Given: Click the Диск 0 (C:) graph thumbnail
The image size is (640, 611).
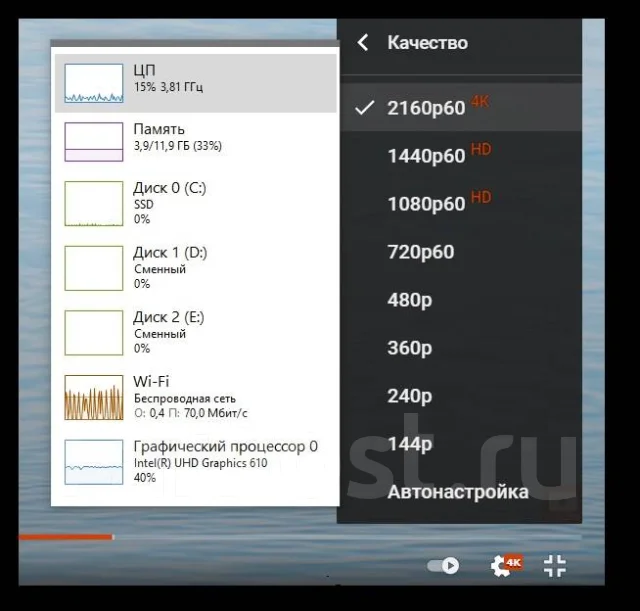Looking at the screenshot, I should [93, 203].
